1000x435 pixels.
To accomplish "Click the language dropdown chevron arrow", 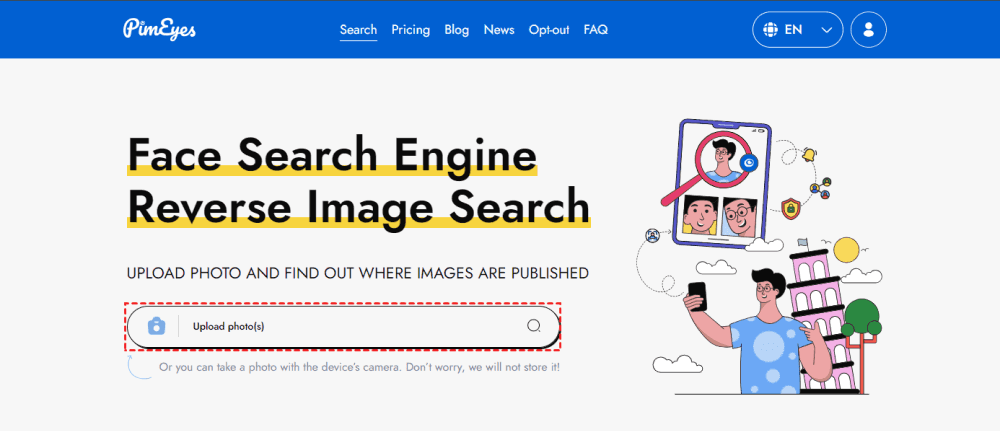I will coord(827,30).
